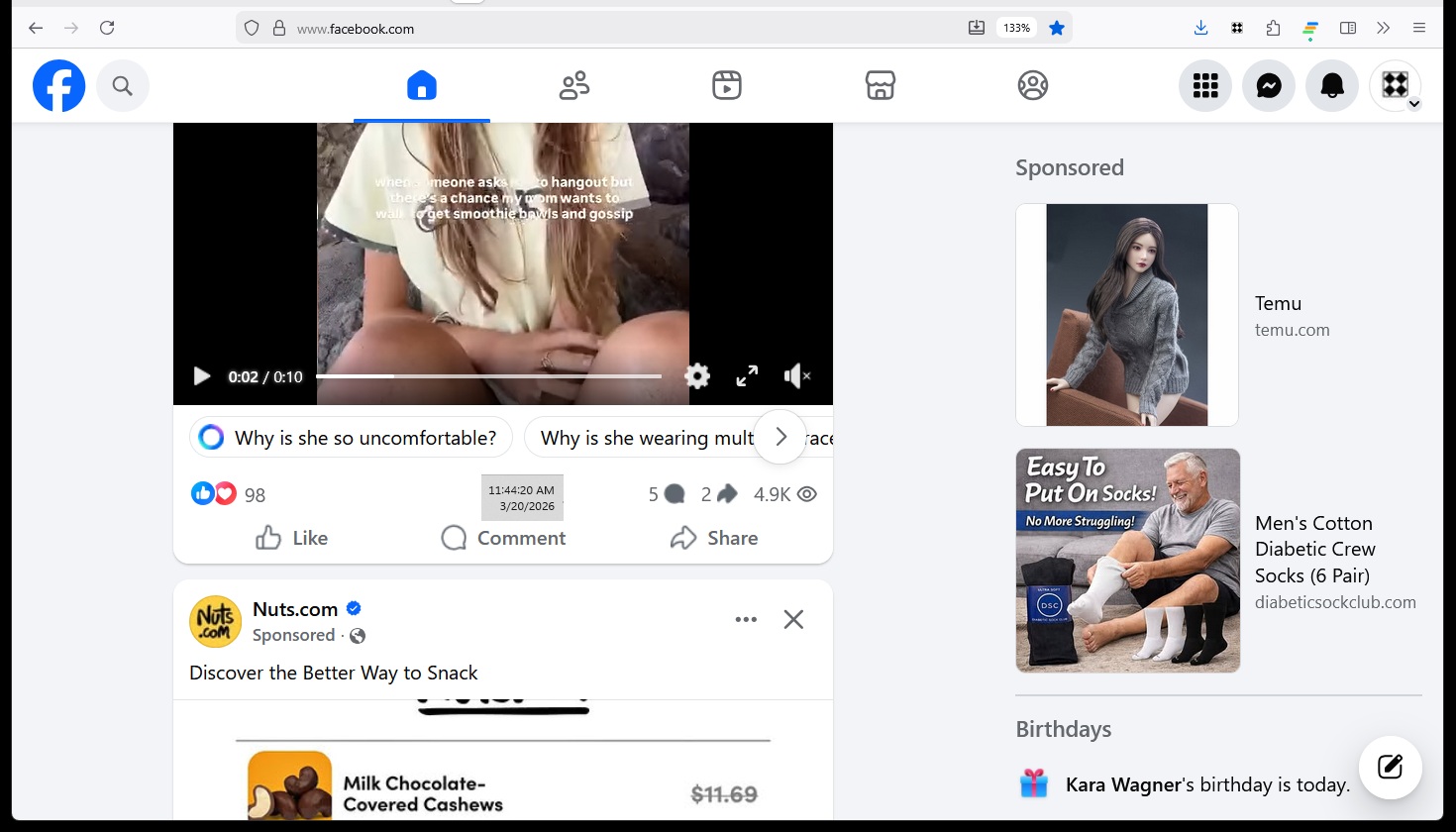Like the video post

(x=291, y=538)
